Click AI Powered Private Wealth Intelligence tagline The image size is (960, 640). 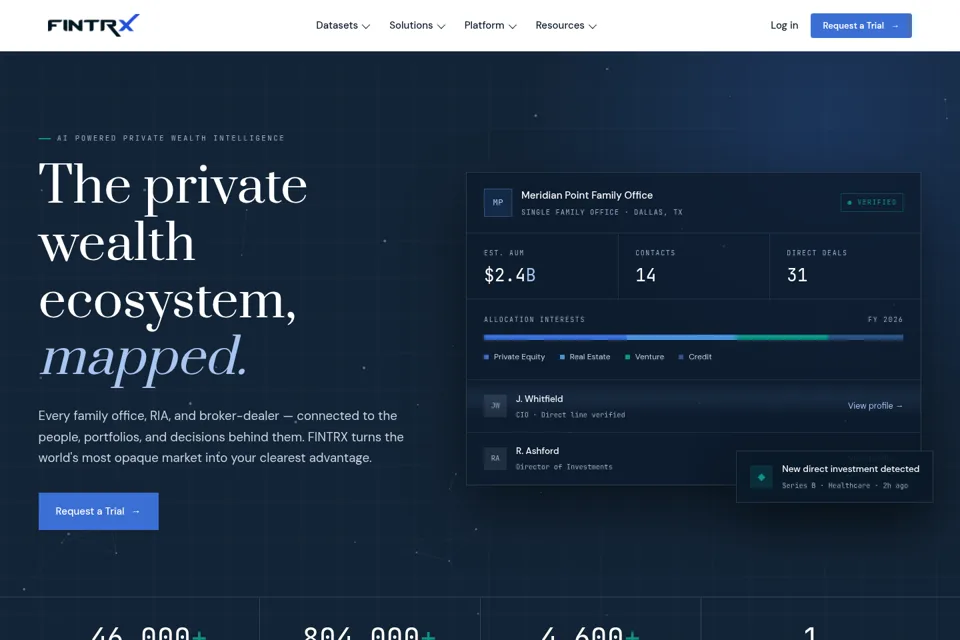171,138
